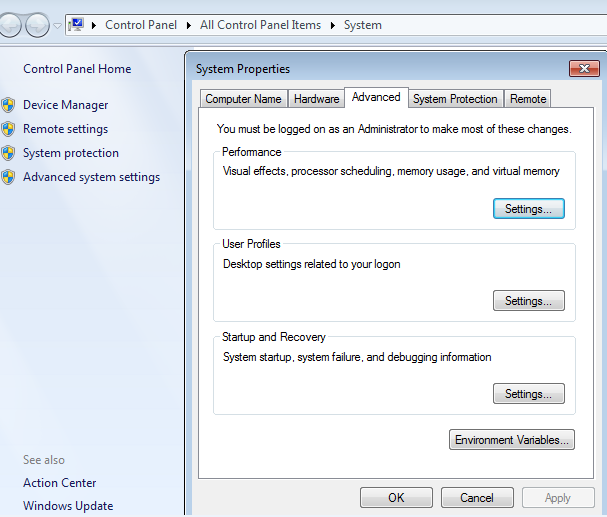
Task: Click the computer icon in the address bar
Action: [76, 24]
